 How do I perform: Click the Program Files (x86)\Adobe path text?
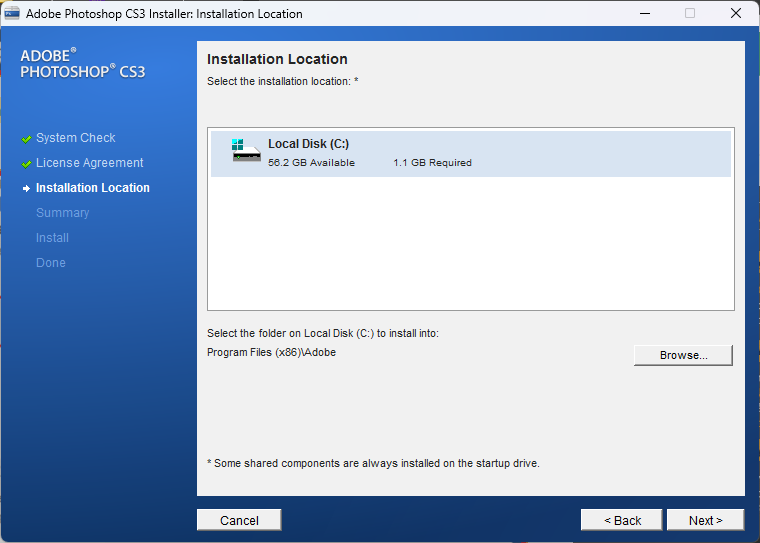(271, 352)
